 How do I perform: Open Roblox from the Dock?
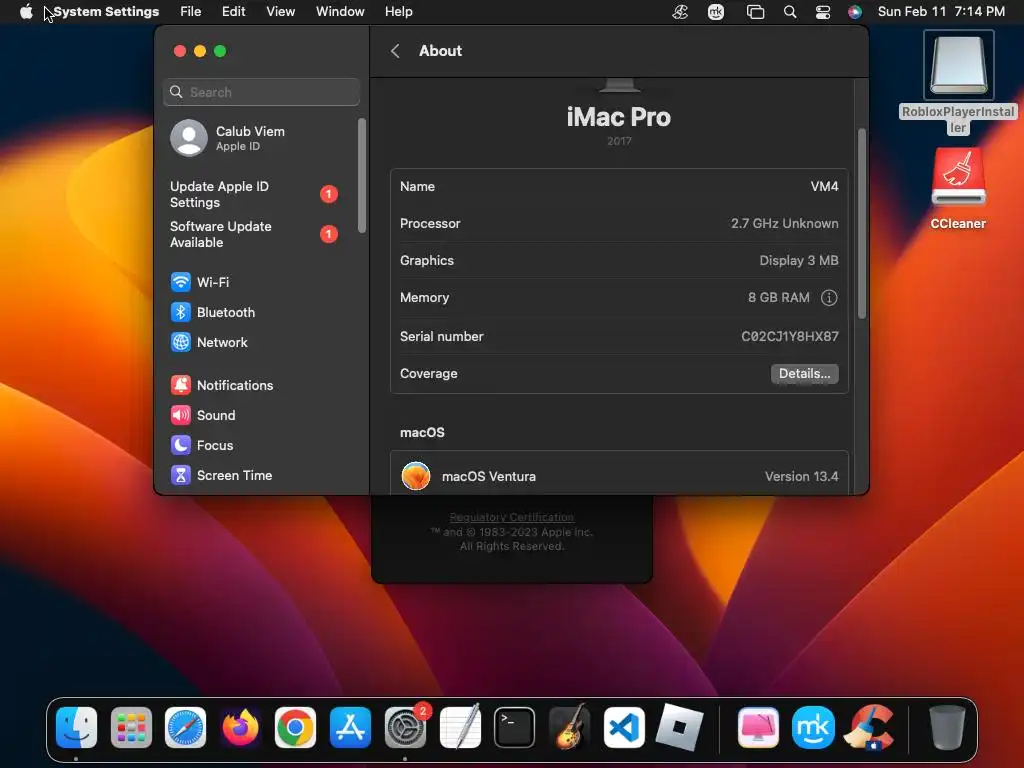click(x=679, y=727)
